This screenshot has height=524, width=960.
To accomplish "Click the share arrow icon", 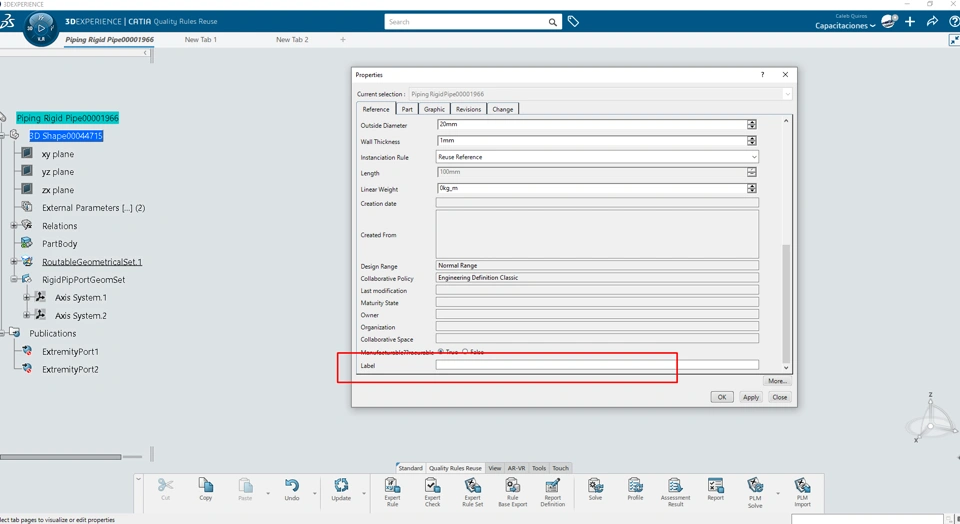I will point(932,21).
